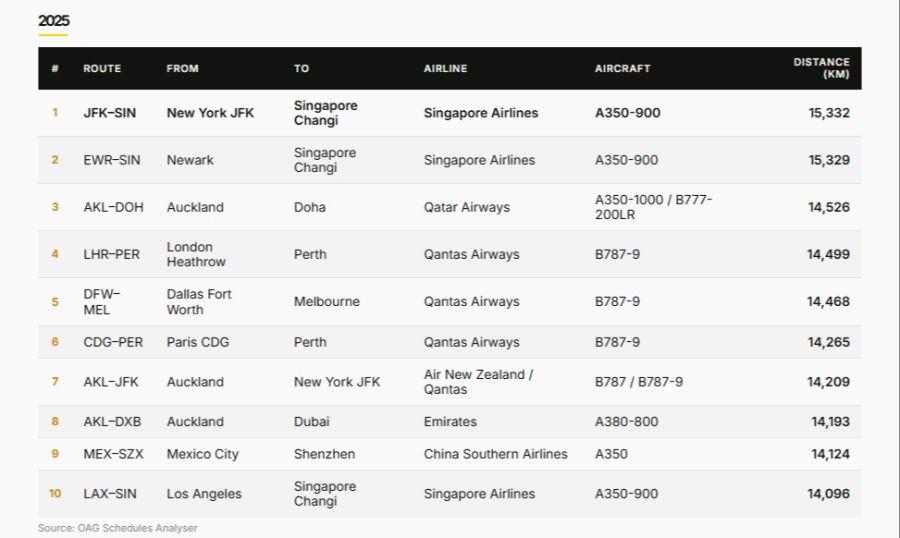Click the A380-800 aircraft cell
900x538 pixels.
pyautogui.click(x=626, y=421)
